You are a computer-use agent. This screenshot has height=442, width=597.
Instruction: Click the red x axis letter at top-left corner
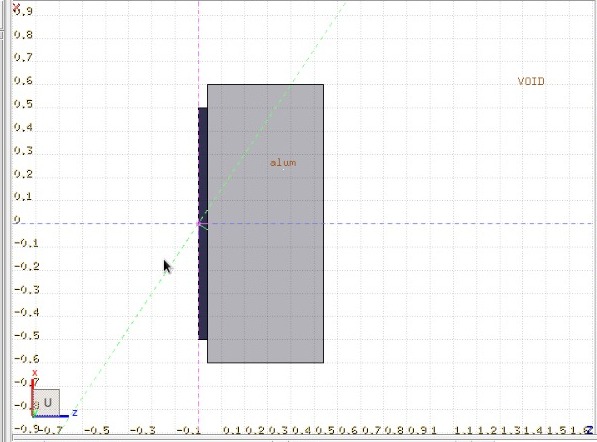pos(16,7)
